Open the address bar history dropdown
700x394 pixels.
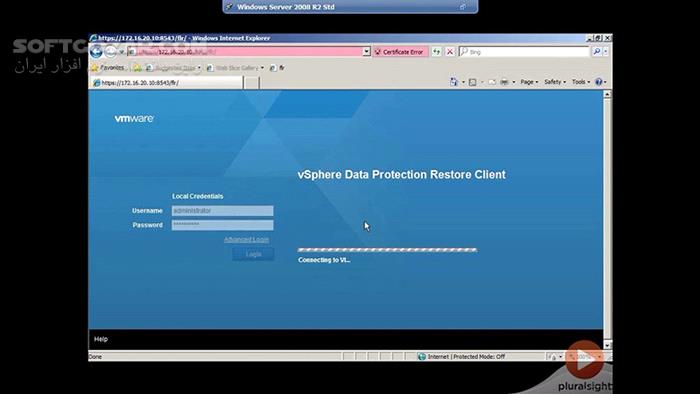(x=366, y=52)
